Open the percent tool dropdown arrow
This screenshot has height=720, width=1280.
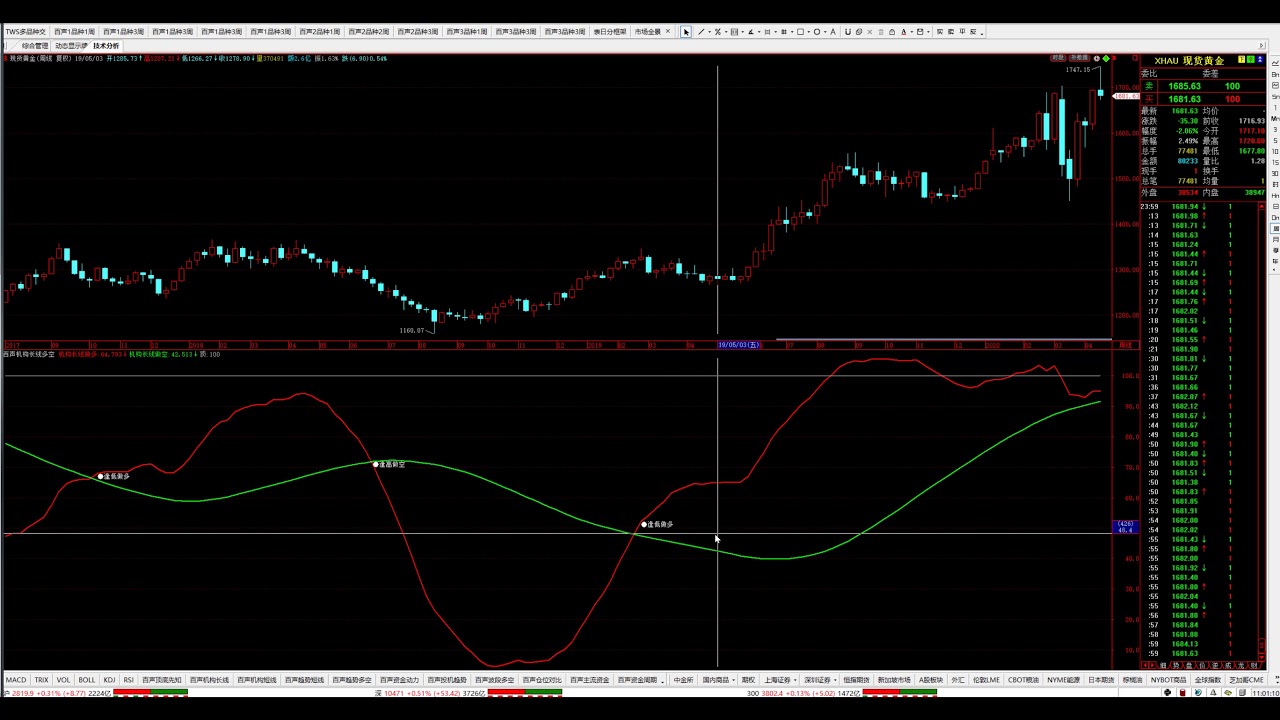pyautogui.click(x=726, y=32)
